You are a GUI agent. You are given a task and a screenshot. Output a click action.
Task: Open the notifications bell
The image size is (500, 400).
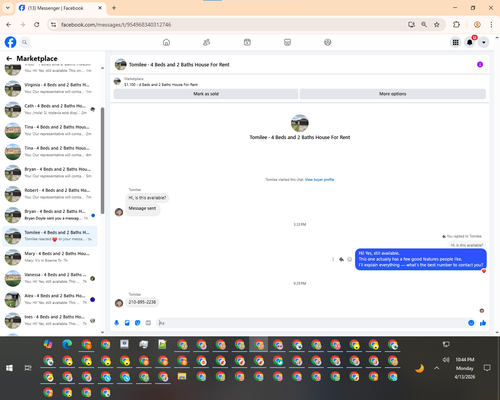coord(470,42)
